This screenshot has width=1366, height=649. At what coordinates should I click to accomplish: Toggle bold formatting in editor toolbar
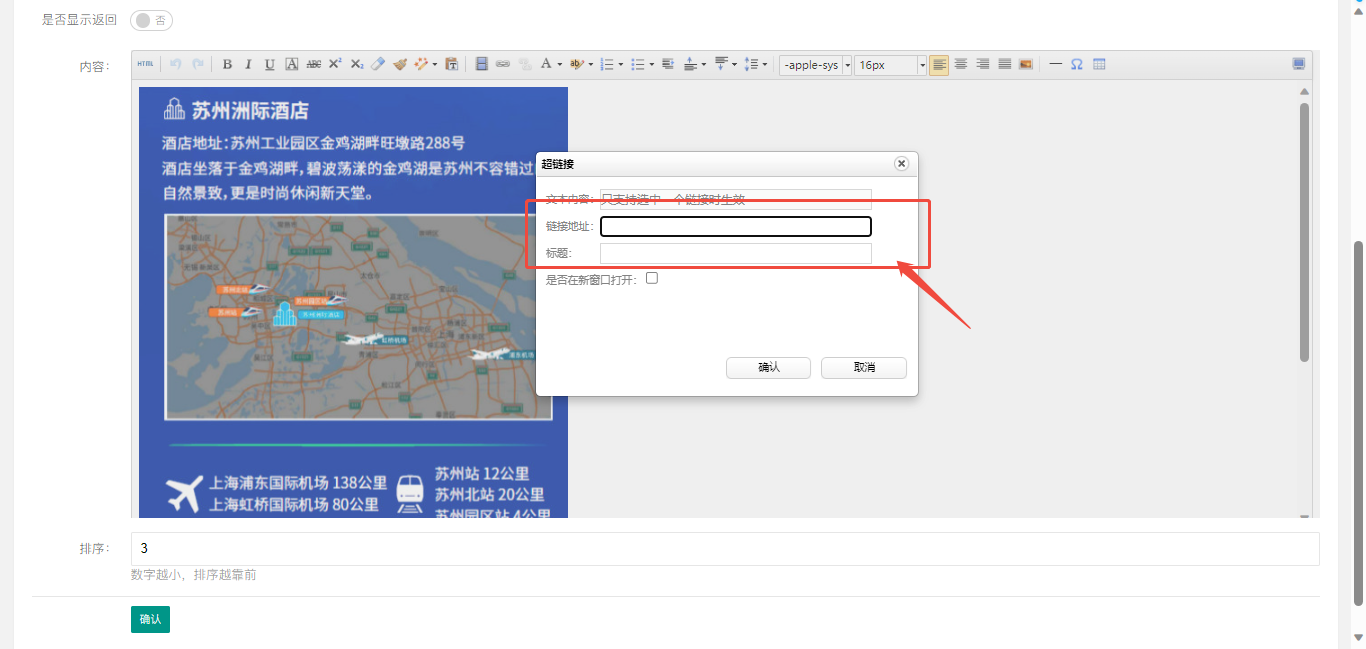pos(227,64)
